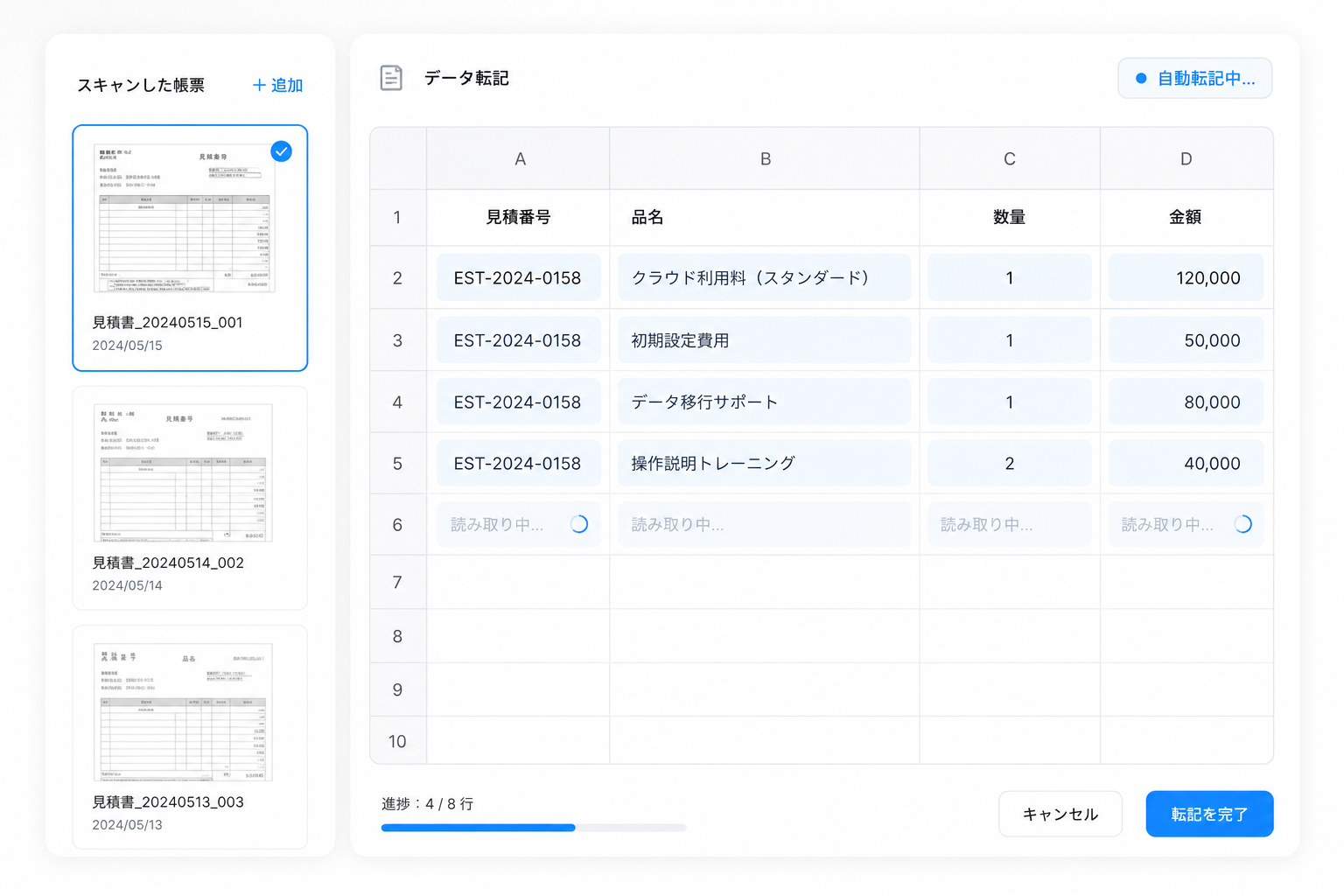
Task: Click the 2024/05/15 date text
Action: [128, 346]
